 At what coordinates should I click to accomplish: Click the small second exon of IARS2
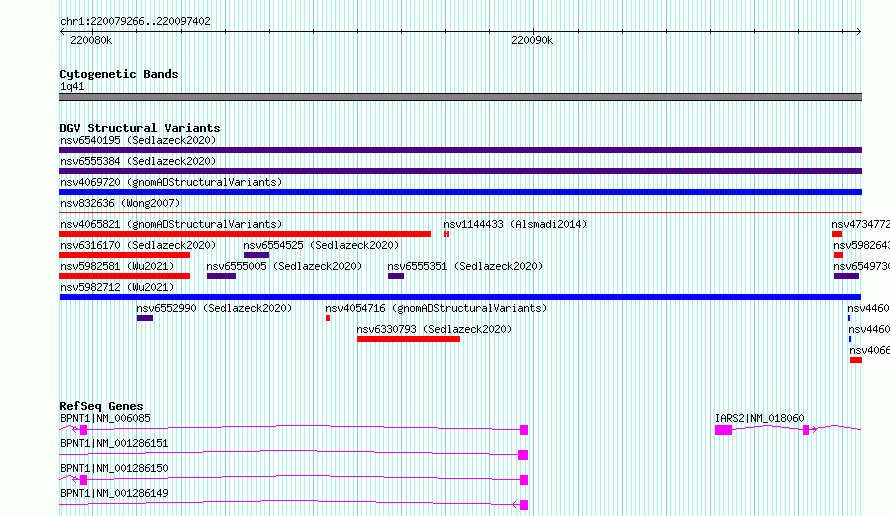pos(806,430)
